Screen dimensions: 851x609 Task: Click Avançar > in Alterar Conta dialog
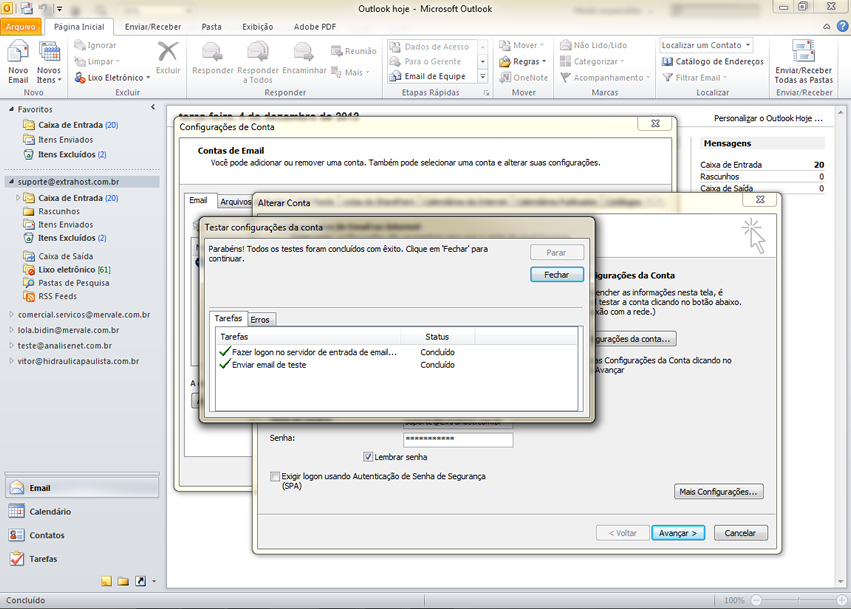tap(678, 533)
